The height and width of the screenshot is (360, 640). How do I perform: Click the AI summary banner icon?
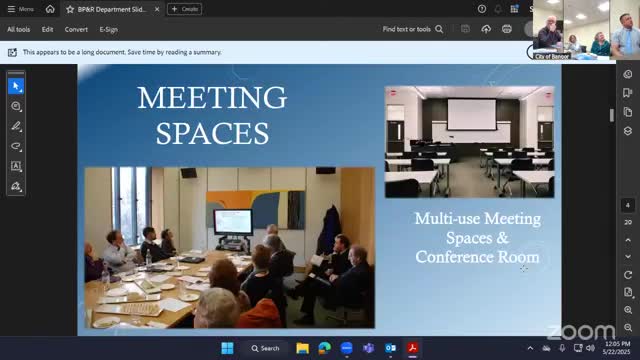13,52
